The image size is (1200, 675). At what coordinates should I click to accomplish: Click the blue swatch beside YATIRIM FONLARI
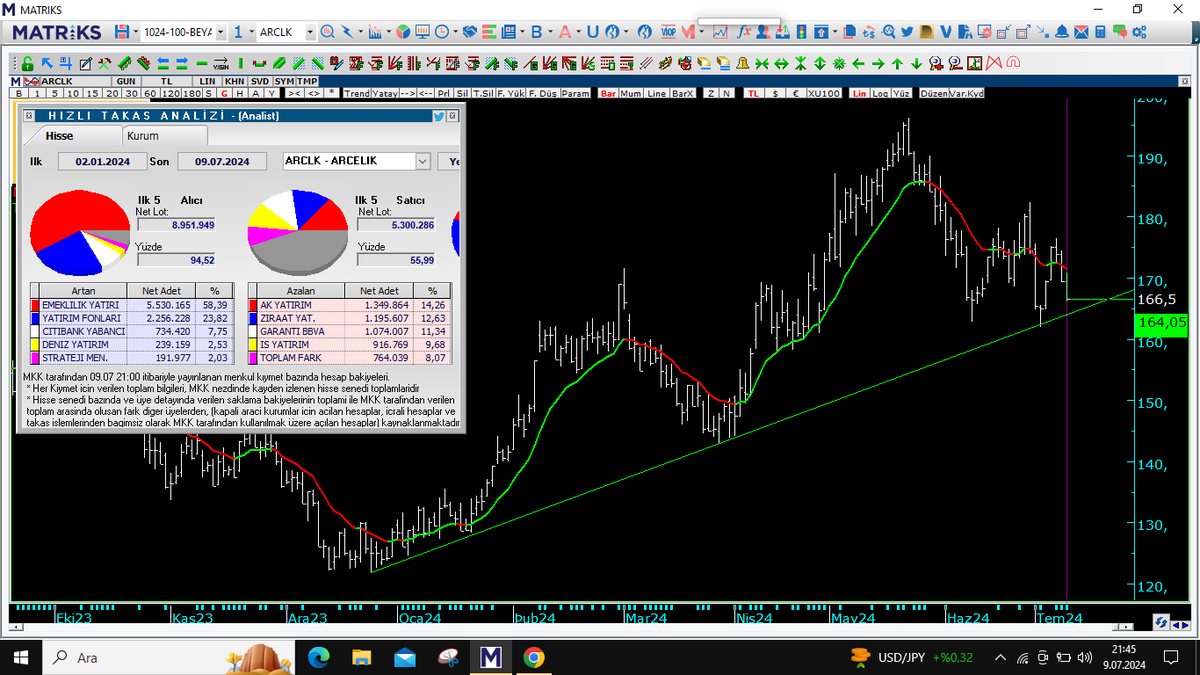pos(36,318)
